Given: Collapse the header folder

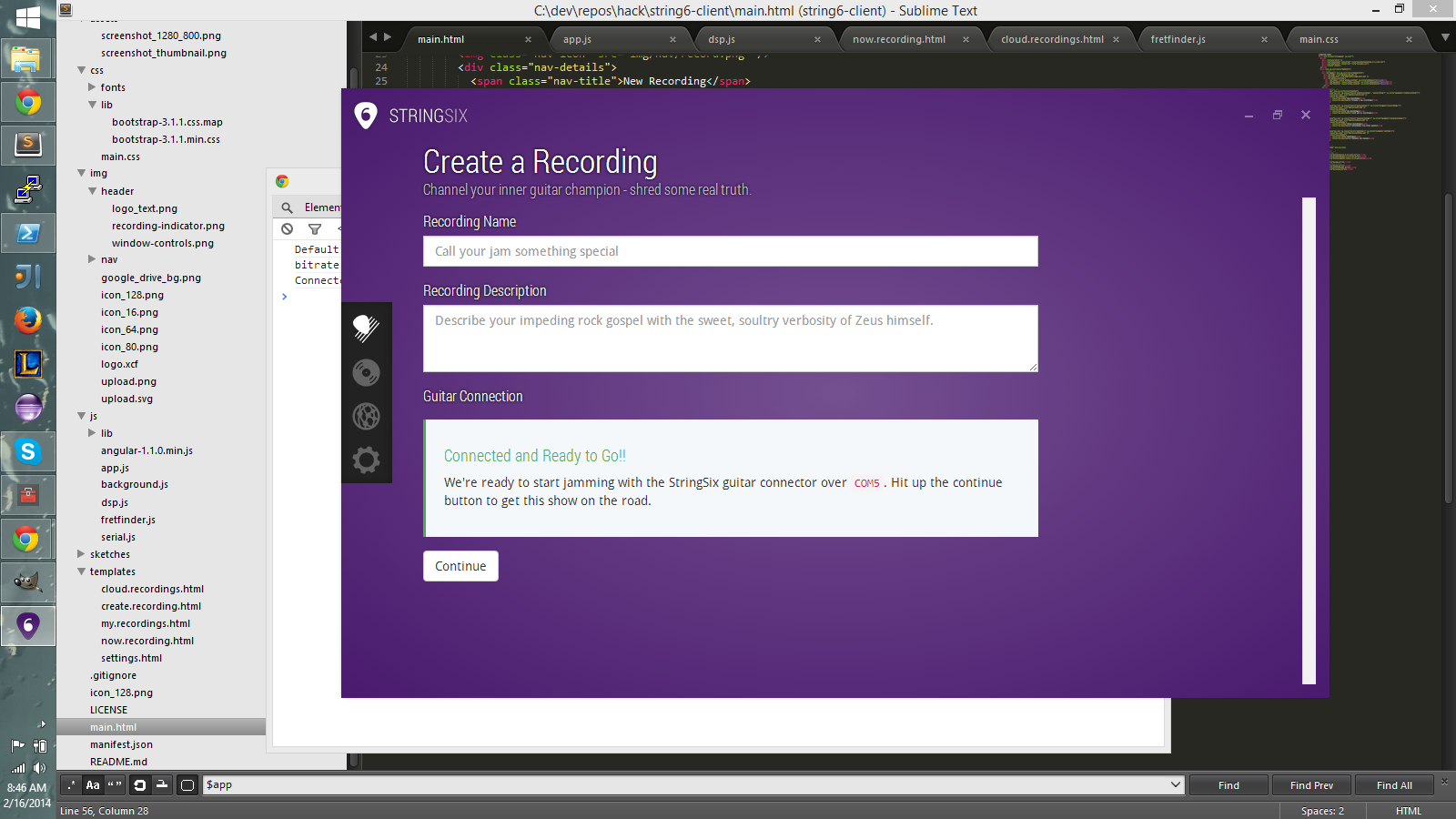Looking at the screenshot, I should 92,191.
